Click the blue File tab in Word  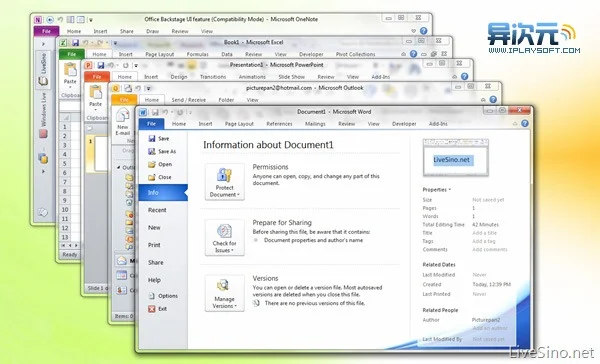point(152,124)
